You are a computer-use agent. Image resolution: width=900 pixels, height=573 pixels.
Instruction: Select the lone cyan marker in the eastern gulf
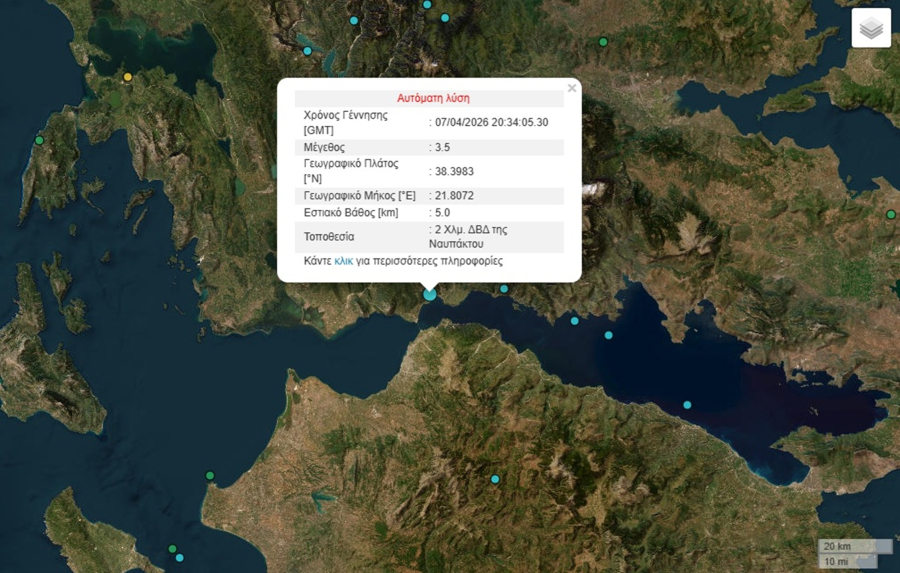pos(687,405)
